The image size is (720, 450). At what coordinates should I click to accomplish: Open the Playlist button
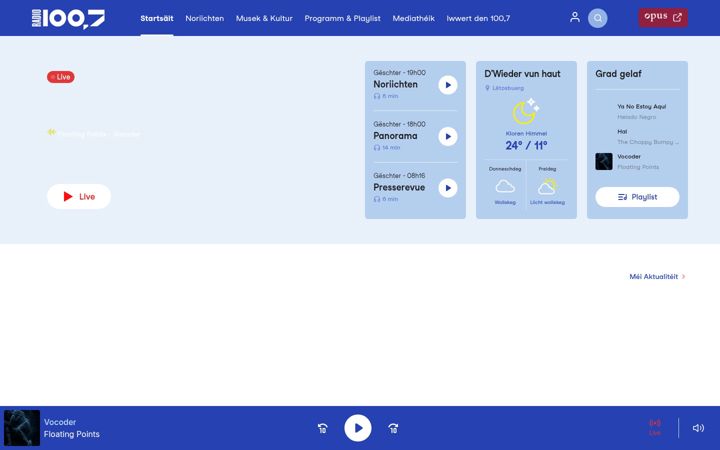[x=637, y=197]
